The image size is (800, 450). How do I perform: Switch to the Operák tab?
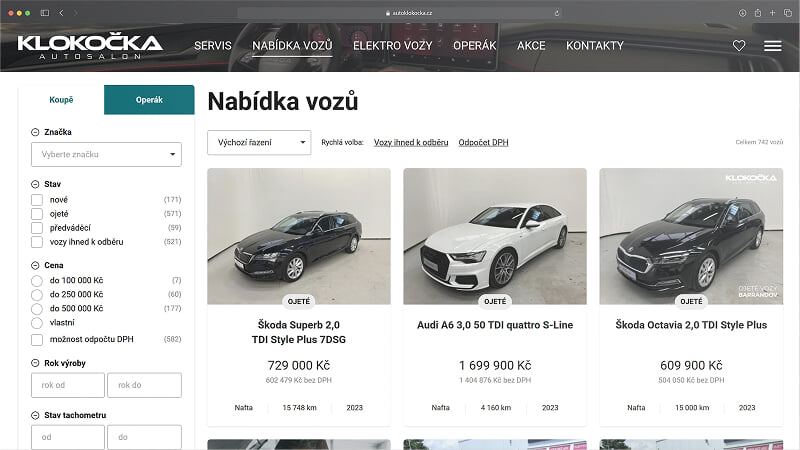(149, 100)
